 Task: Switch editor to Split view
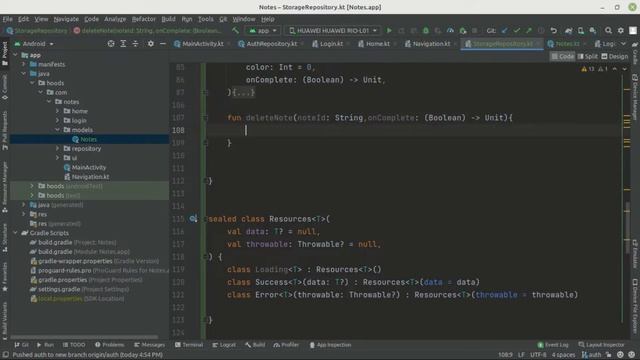[587, 56]
